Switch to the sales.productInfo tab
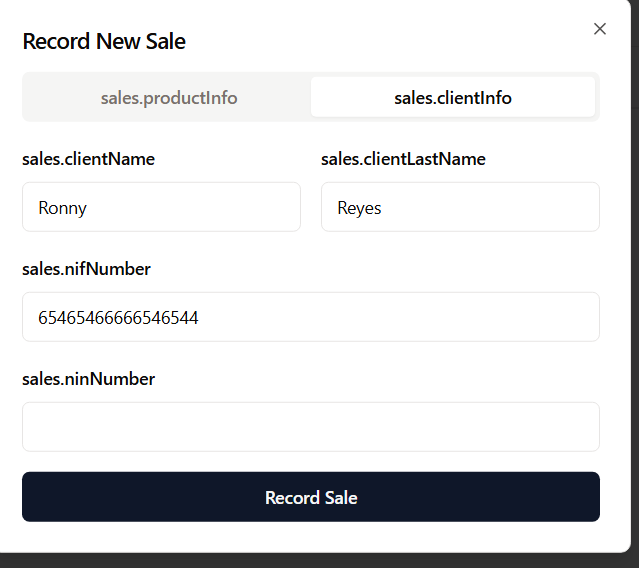The height and width of the screenshot is (568, 639). click(169, 98)
